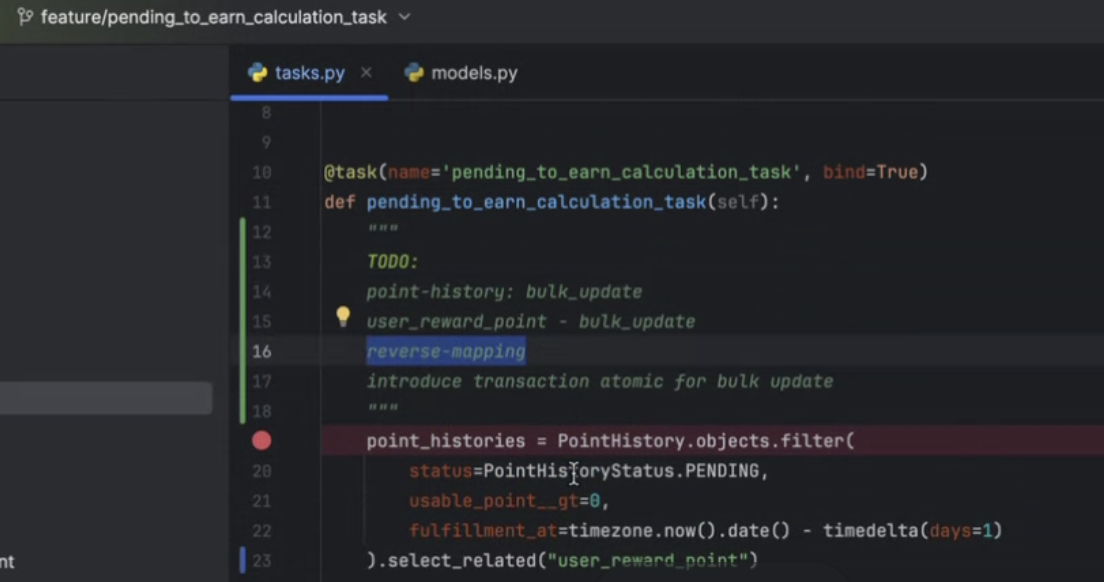Screen dimensions: 1104x582
Task: Click the Git branch icon
Action: (x=25, y=17)
